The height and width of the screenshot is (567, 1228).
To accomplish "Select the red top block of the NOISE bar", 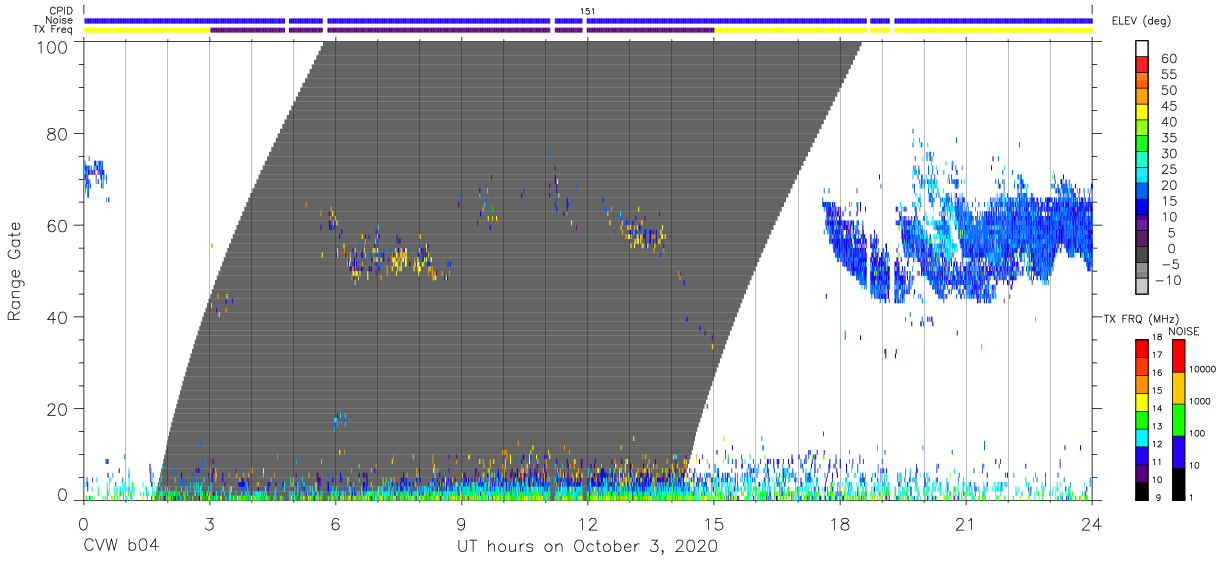I will point(1177,356).
